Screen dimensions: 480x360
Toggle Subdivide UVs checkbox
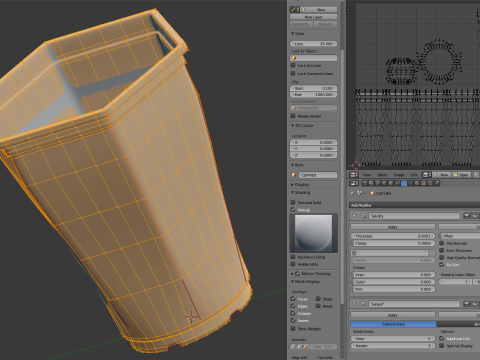coord(442,338)
